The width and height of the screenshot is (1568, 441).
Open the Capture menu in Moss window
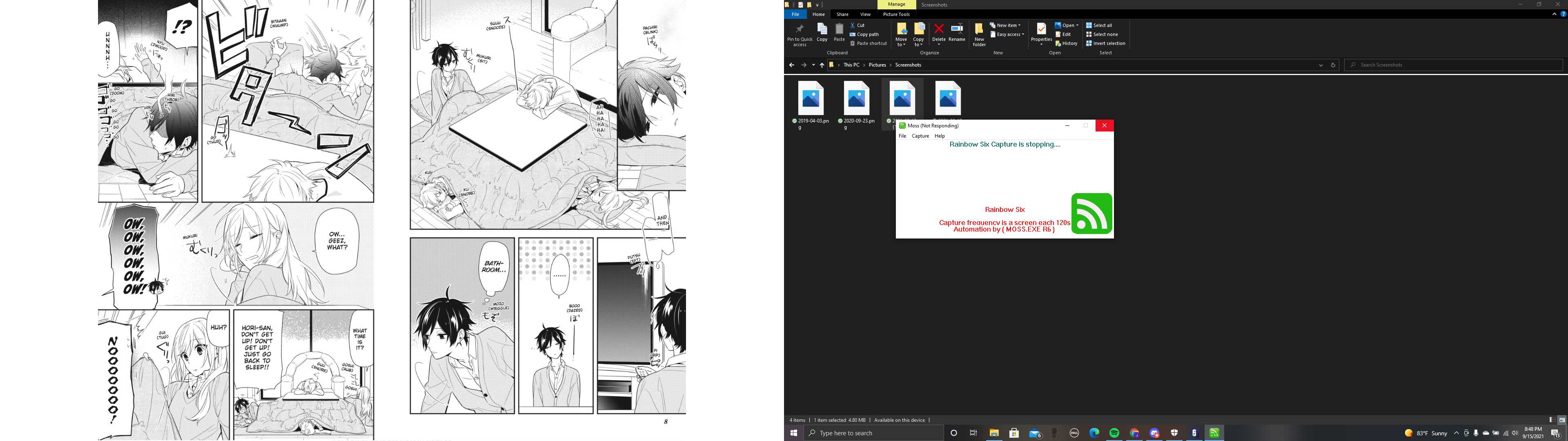[920, 136]
